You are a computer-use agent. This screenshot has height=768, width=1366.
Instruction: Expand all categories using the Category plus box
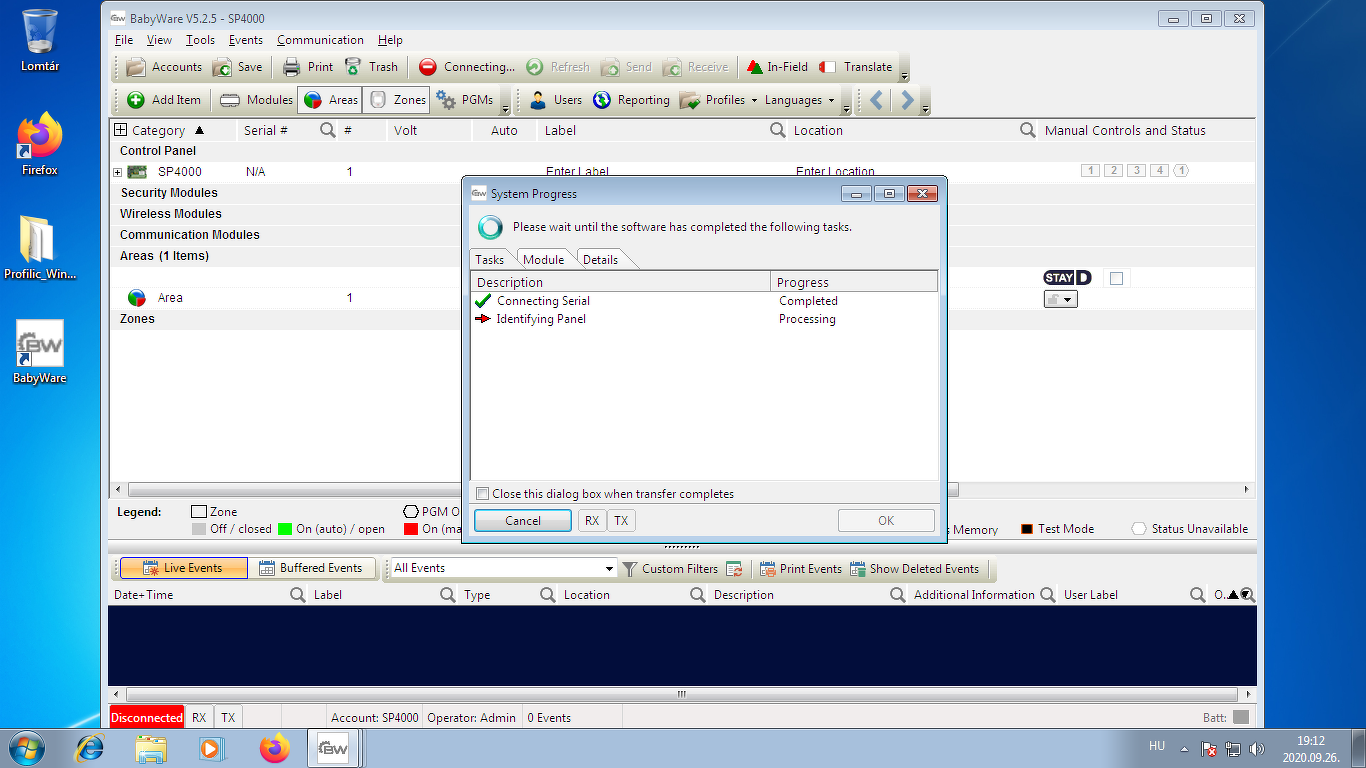point(121,130)
